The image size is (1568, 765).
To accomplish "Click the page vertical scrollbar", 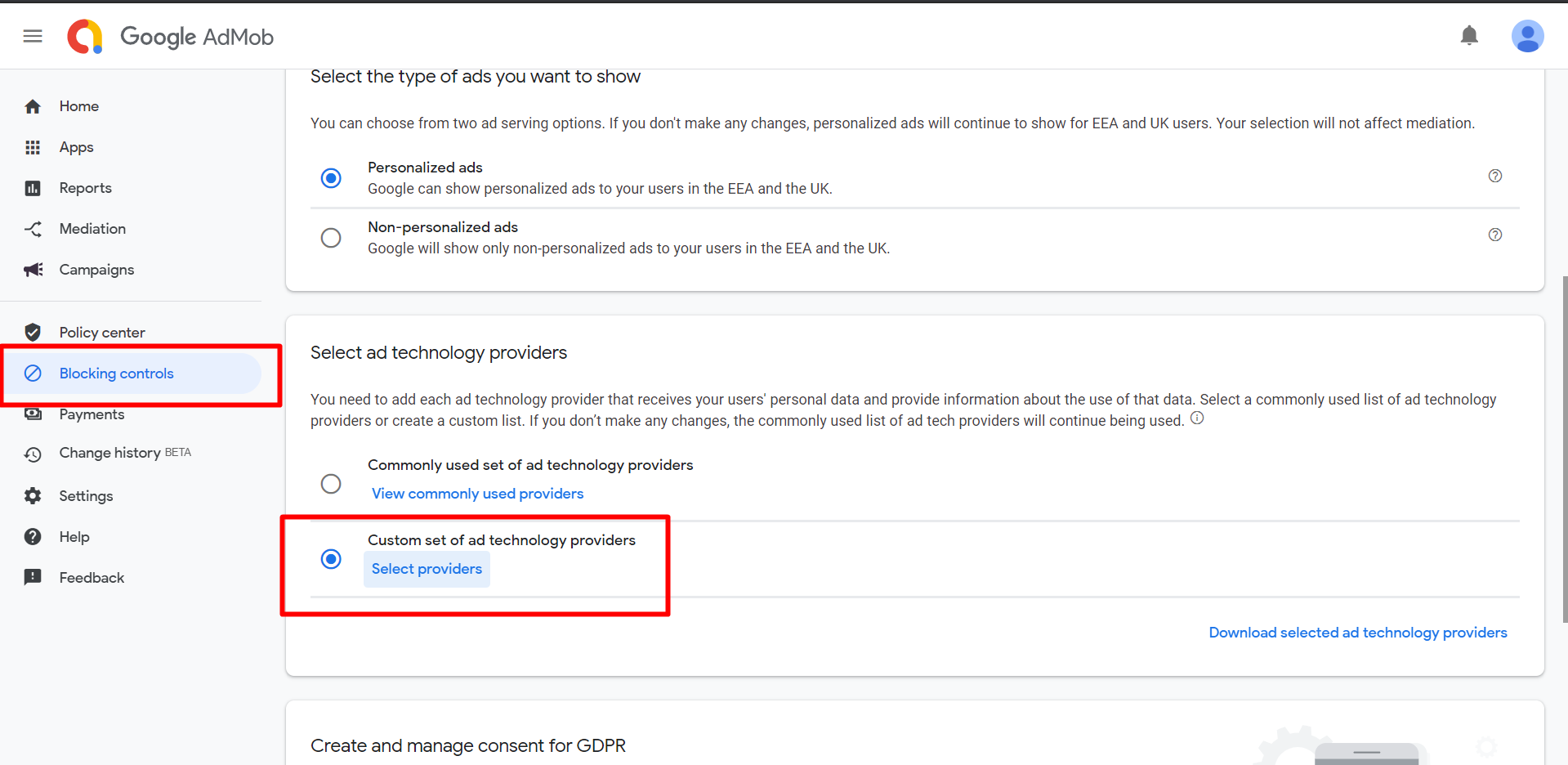I will 1564,450.
